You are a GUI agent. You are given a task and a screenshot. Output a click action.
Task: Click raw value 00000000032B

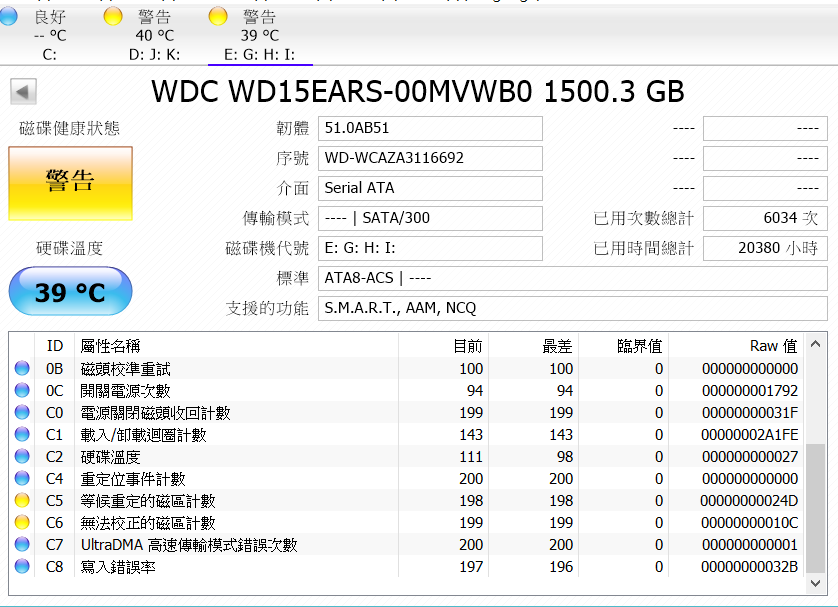749,566
